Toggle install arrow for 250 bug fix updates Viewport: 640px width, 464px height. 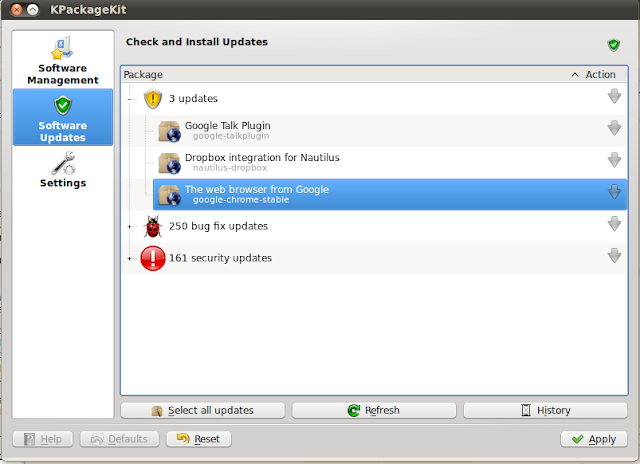pyautogui.click(x=614, y=224)
